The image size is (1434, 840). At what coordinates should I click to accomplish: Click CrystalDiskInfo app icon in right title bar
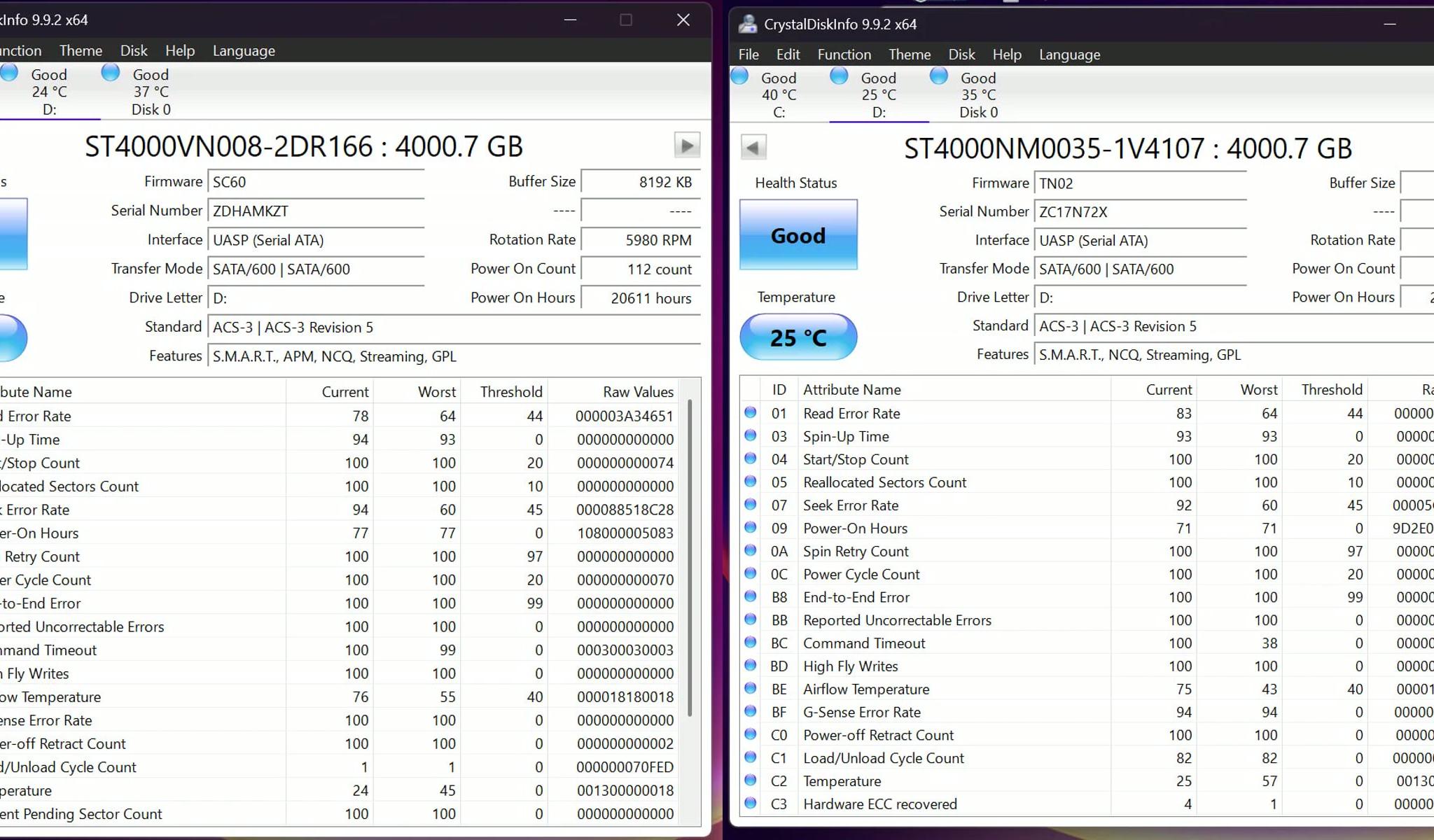tap(748, 24)
